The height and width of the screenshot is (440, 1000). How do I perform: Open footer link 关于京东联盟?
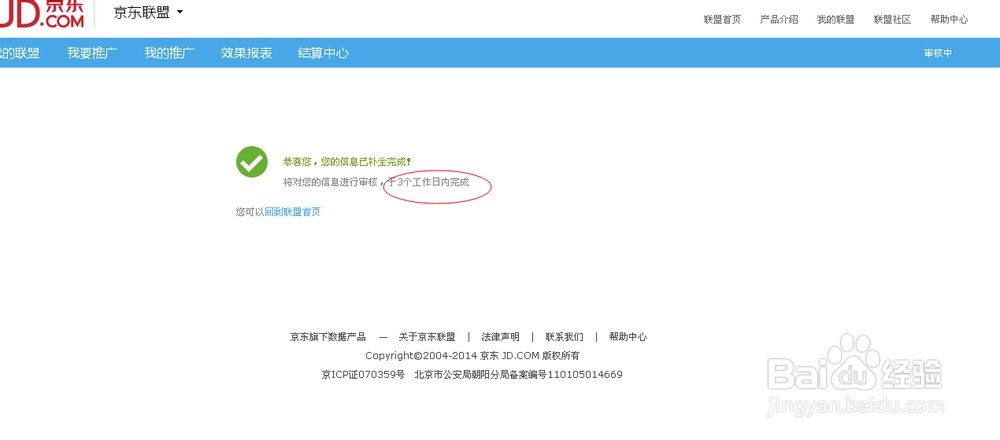(x=427, y=337)
